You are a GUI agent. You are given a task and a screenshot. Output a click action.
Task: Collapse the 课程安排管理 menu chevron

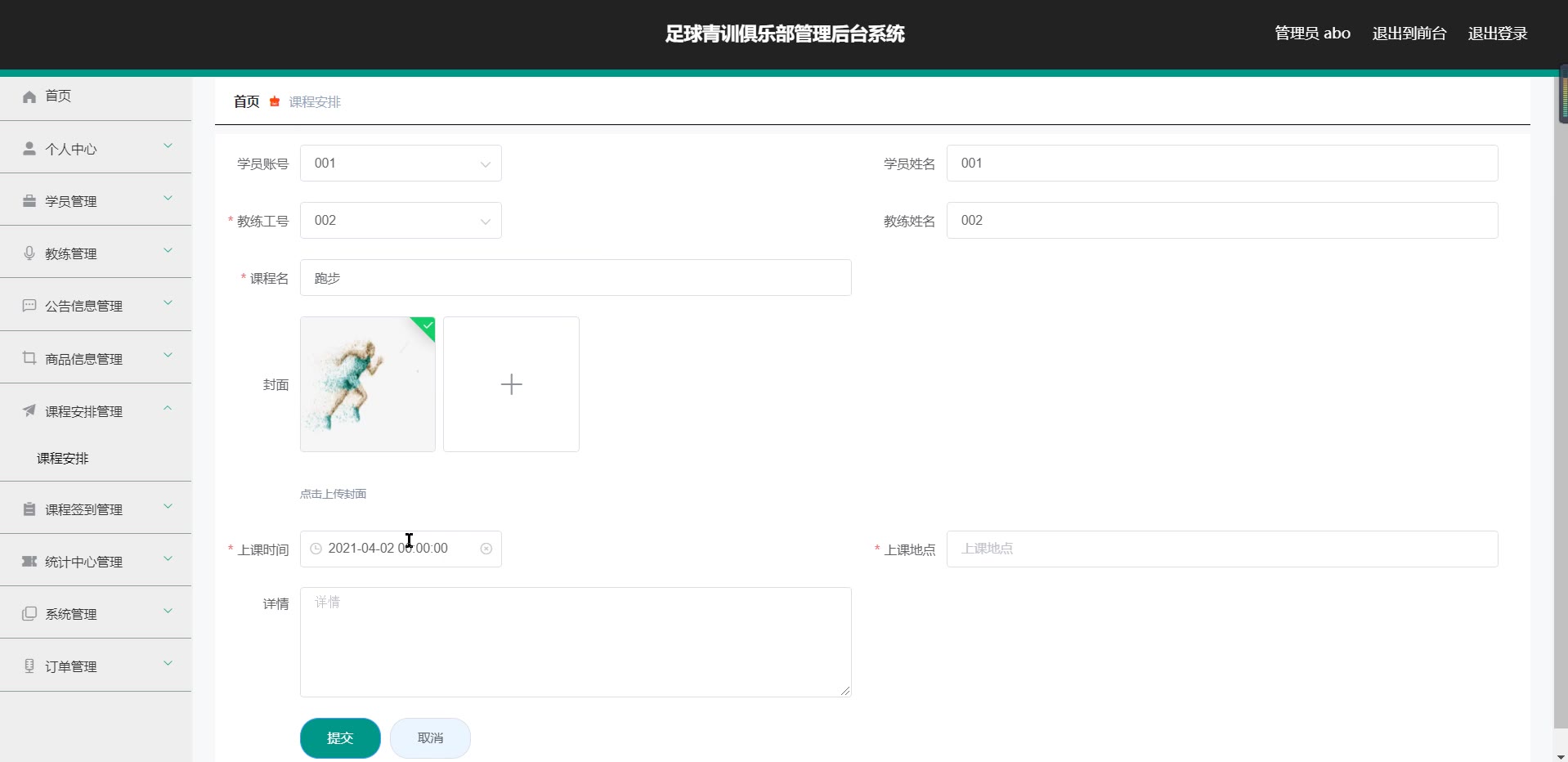click(168, 408)
